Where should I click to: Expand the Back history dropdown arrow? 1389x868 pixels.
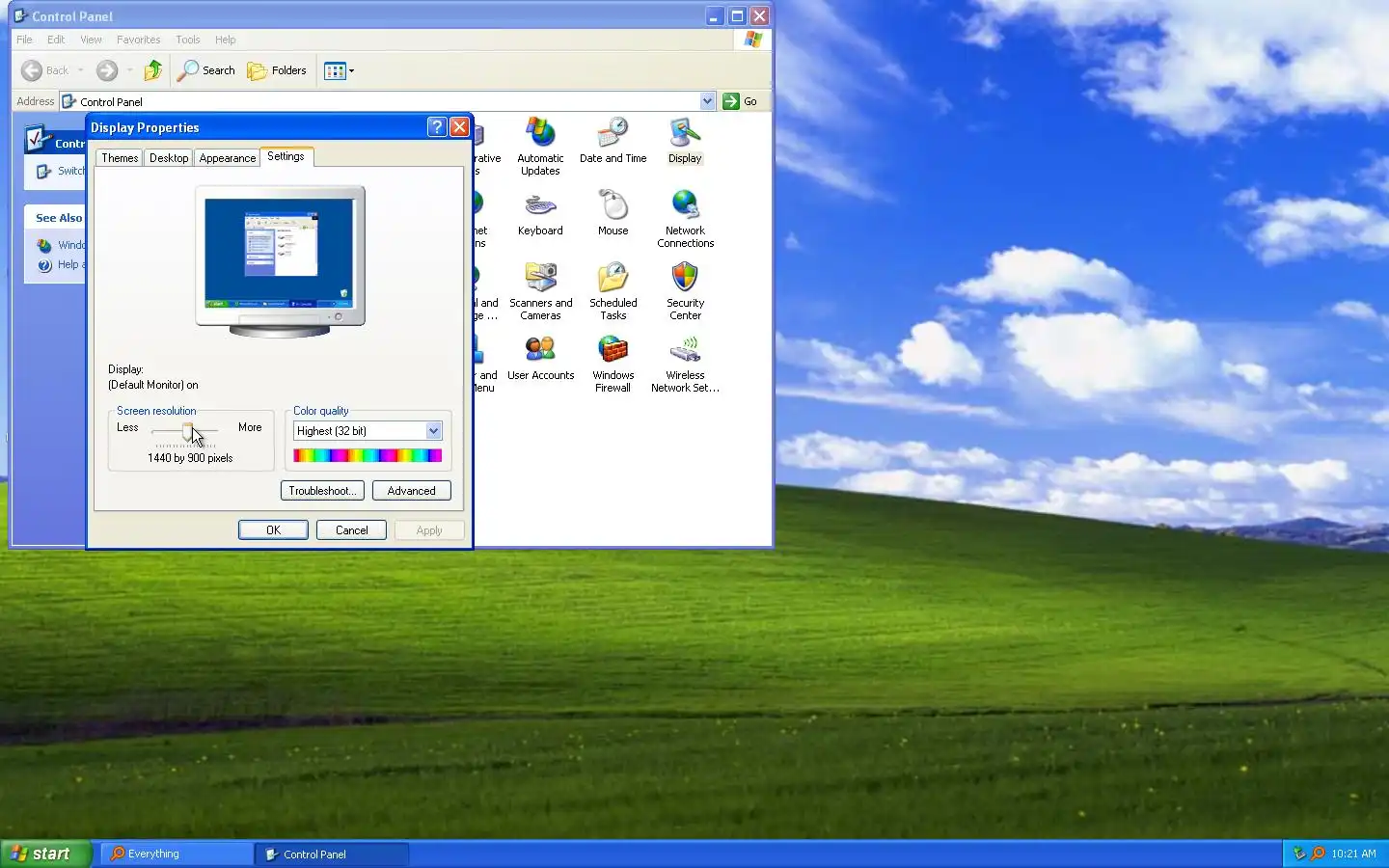click(80, 70)
